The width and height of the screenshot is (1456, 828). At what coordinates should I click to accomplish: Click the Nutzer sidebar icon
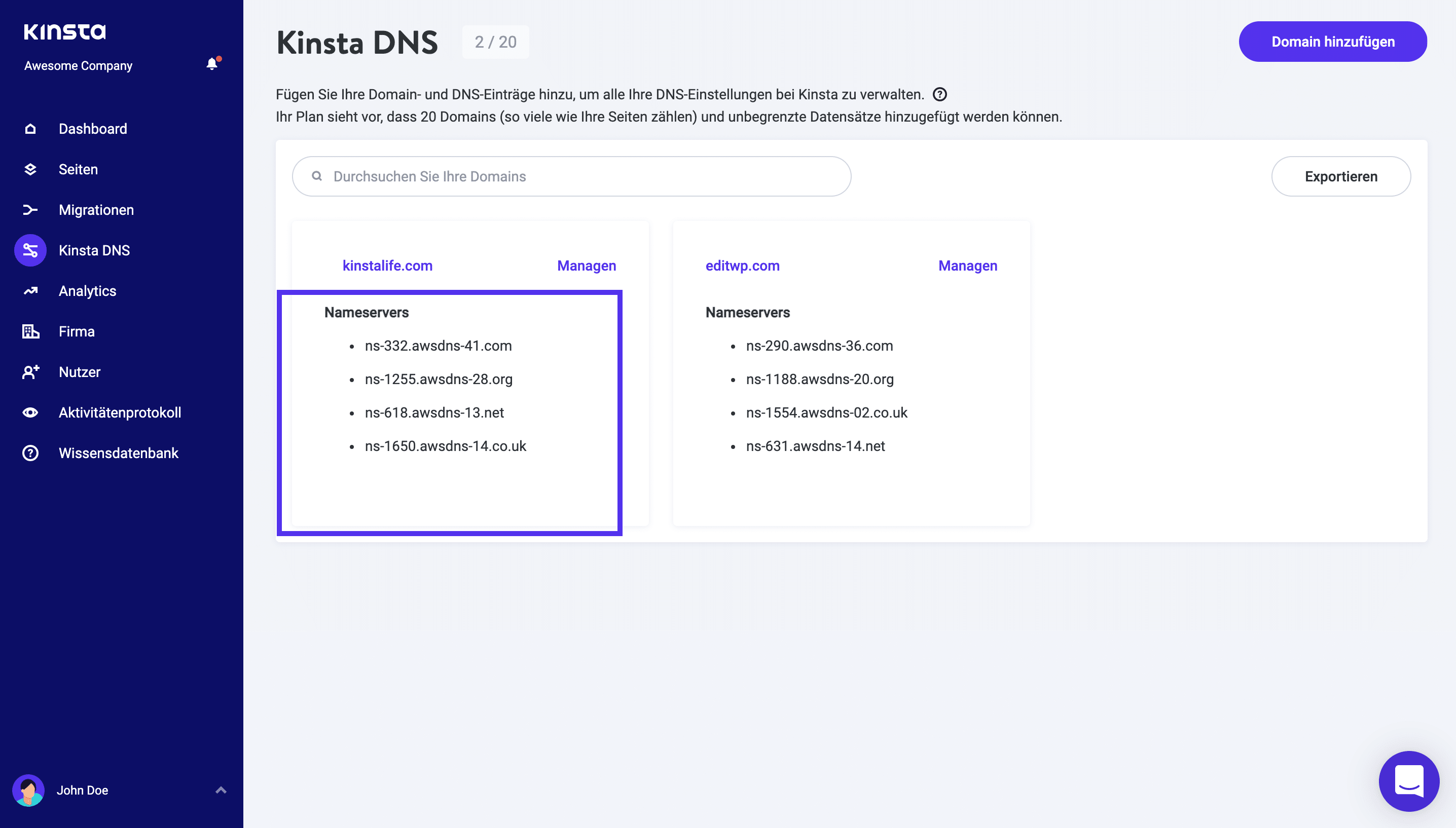click(x=31, y=371)
